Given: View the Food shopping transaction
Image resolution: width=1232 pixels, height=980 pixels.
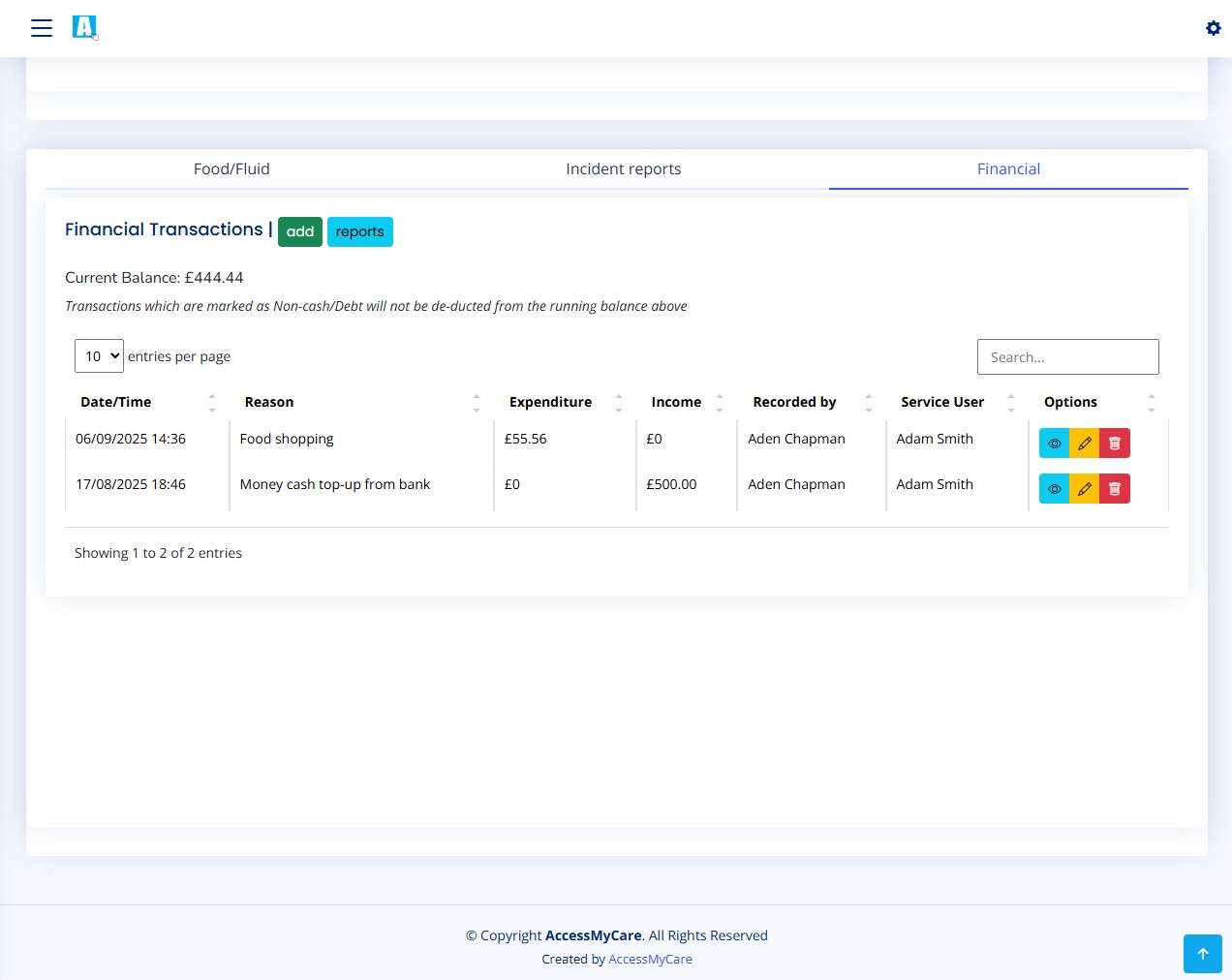Looking at the screenshot, I should coord(1054,444).
